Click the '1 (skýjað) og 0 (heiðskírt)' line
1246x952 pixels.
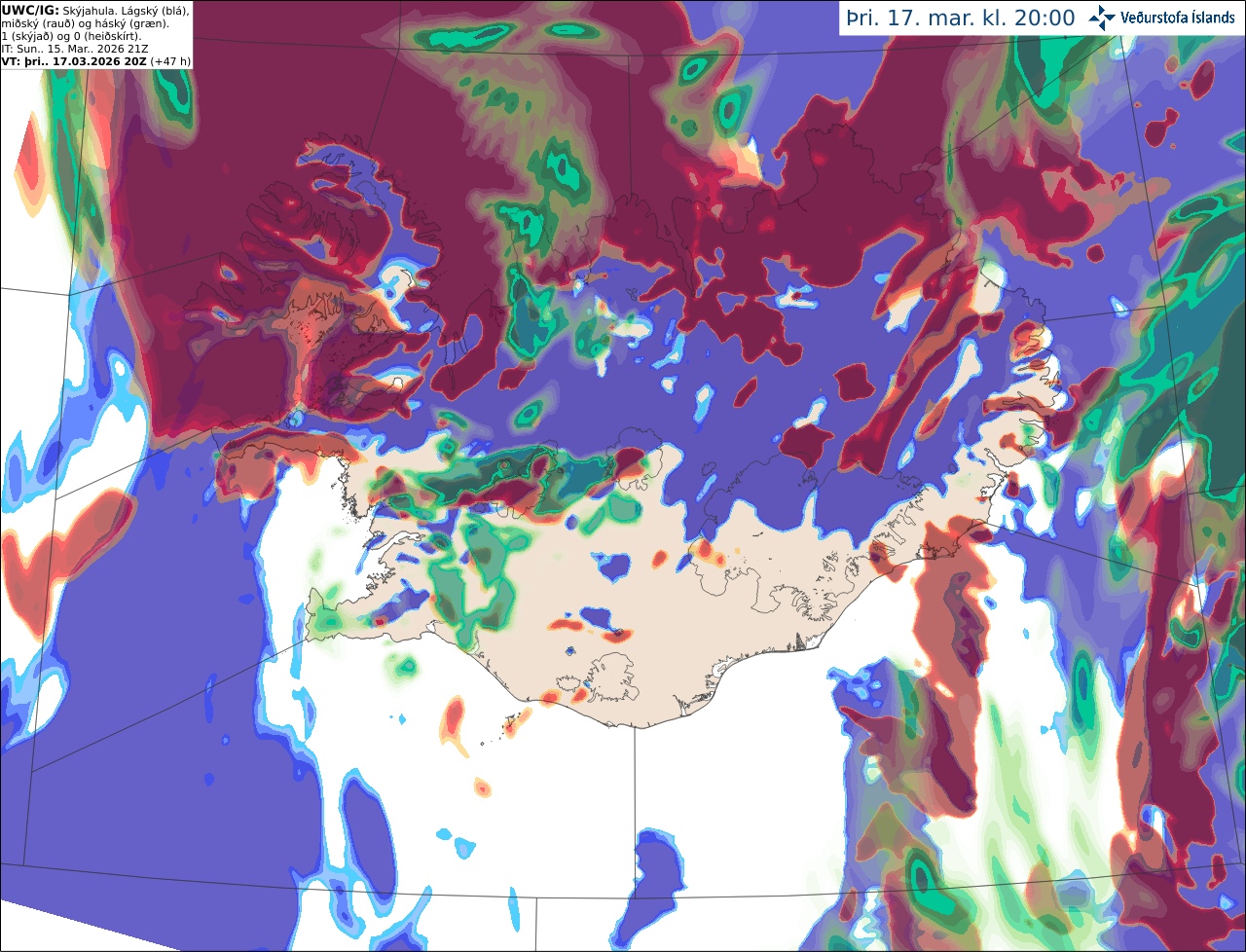(71, 36)
